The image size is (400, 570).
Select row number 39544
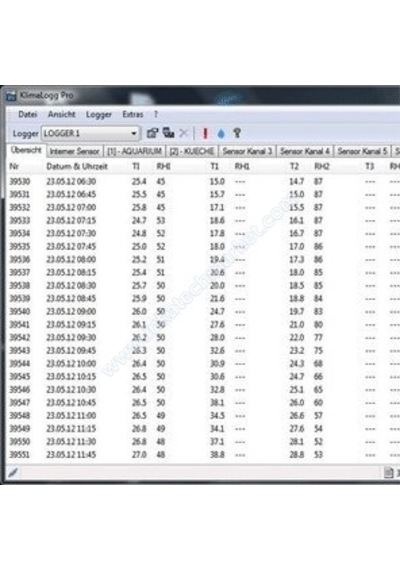20,364
